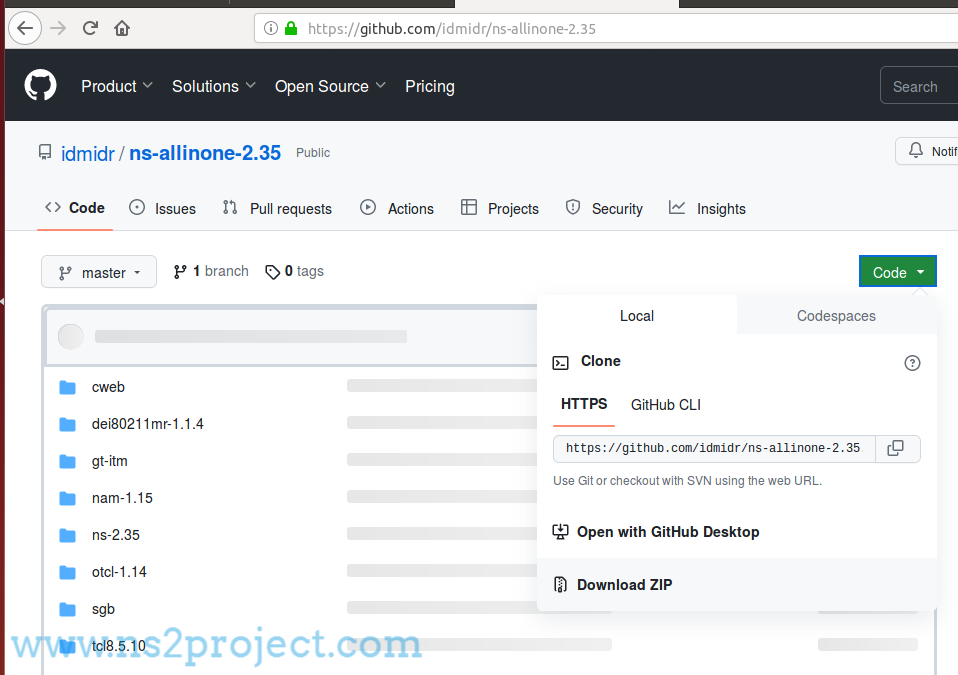Select the Local tab in clone panel

point(637,316)
